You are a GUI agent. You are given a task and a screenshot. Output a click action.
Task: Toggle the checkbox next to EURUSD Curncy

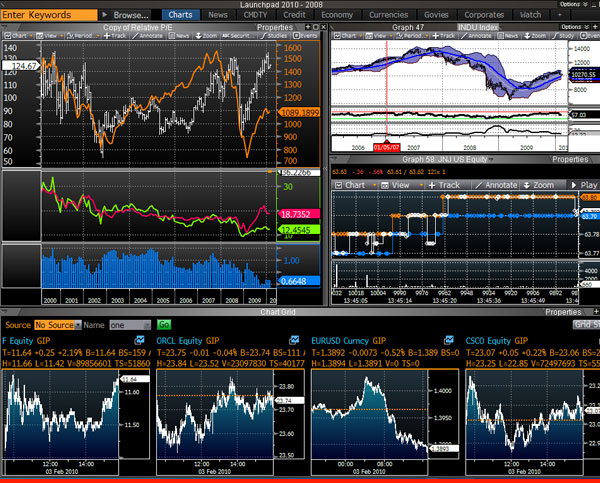coord(449,341)
